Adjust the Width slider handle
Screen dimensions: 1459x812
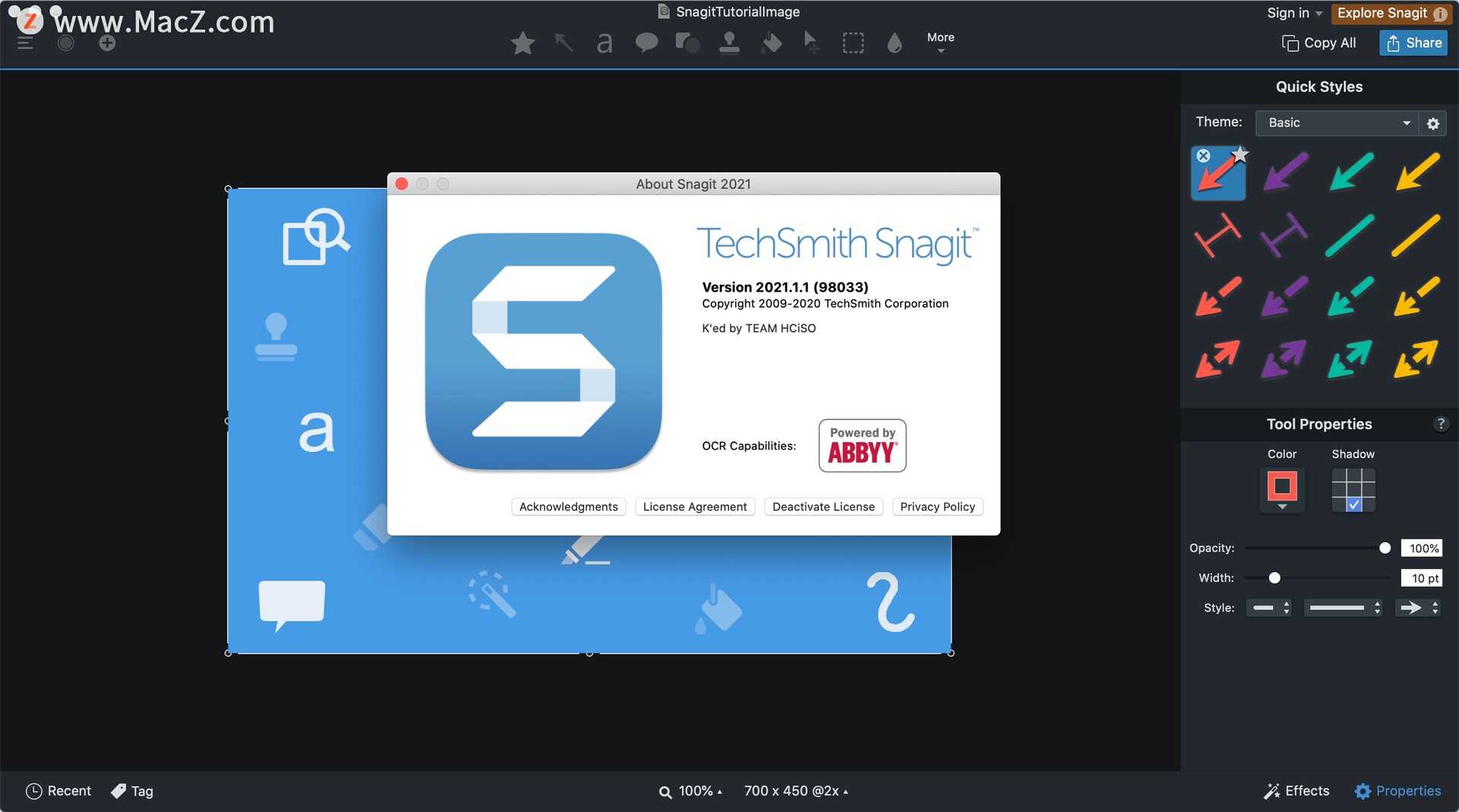[x=1274, y=578]
